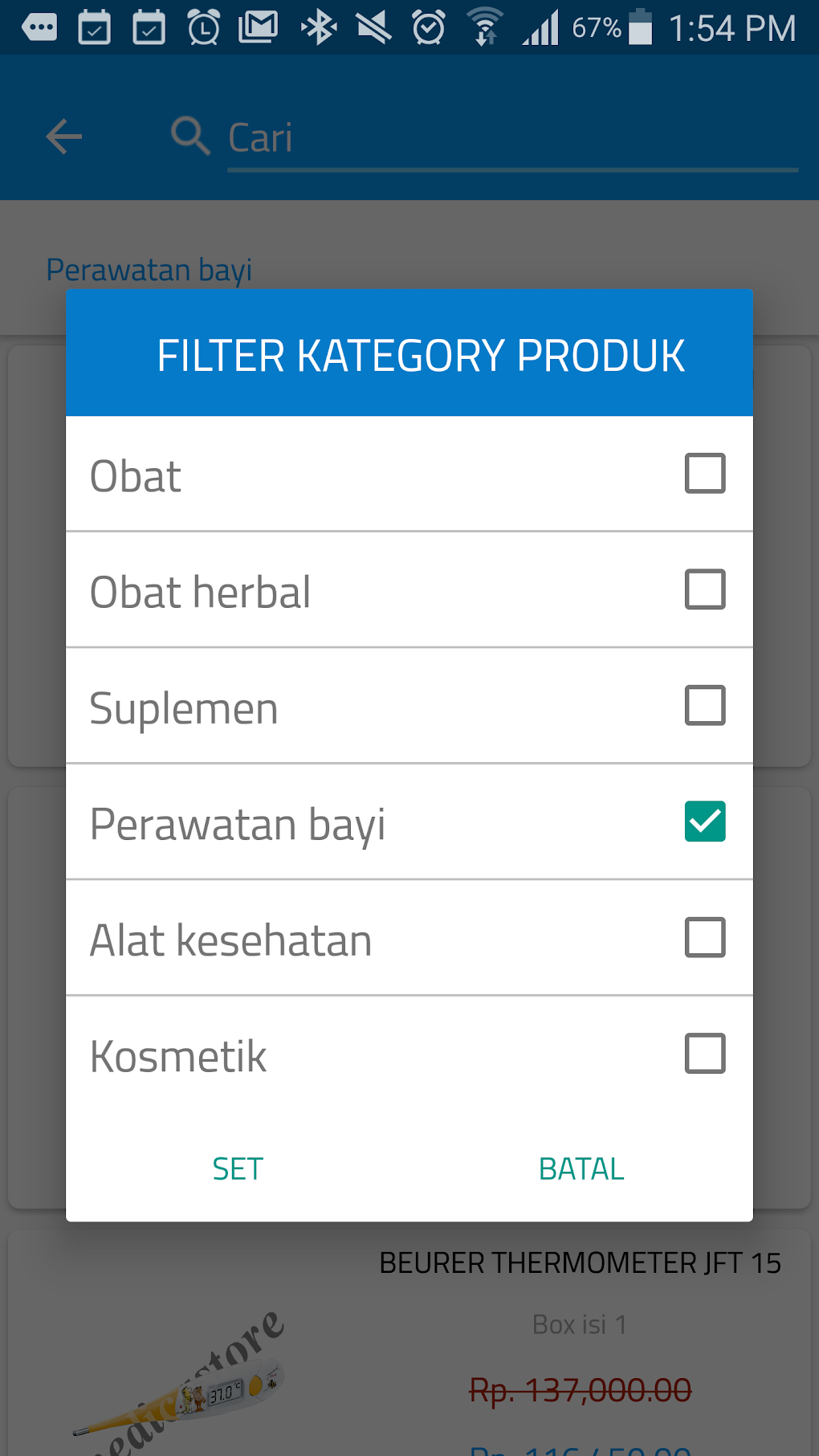The width and height of the screenshot is (819, 1456).
Task: Enable the Suplemen filter
Action: click(x=704, y=705)
